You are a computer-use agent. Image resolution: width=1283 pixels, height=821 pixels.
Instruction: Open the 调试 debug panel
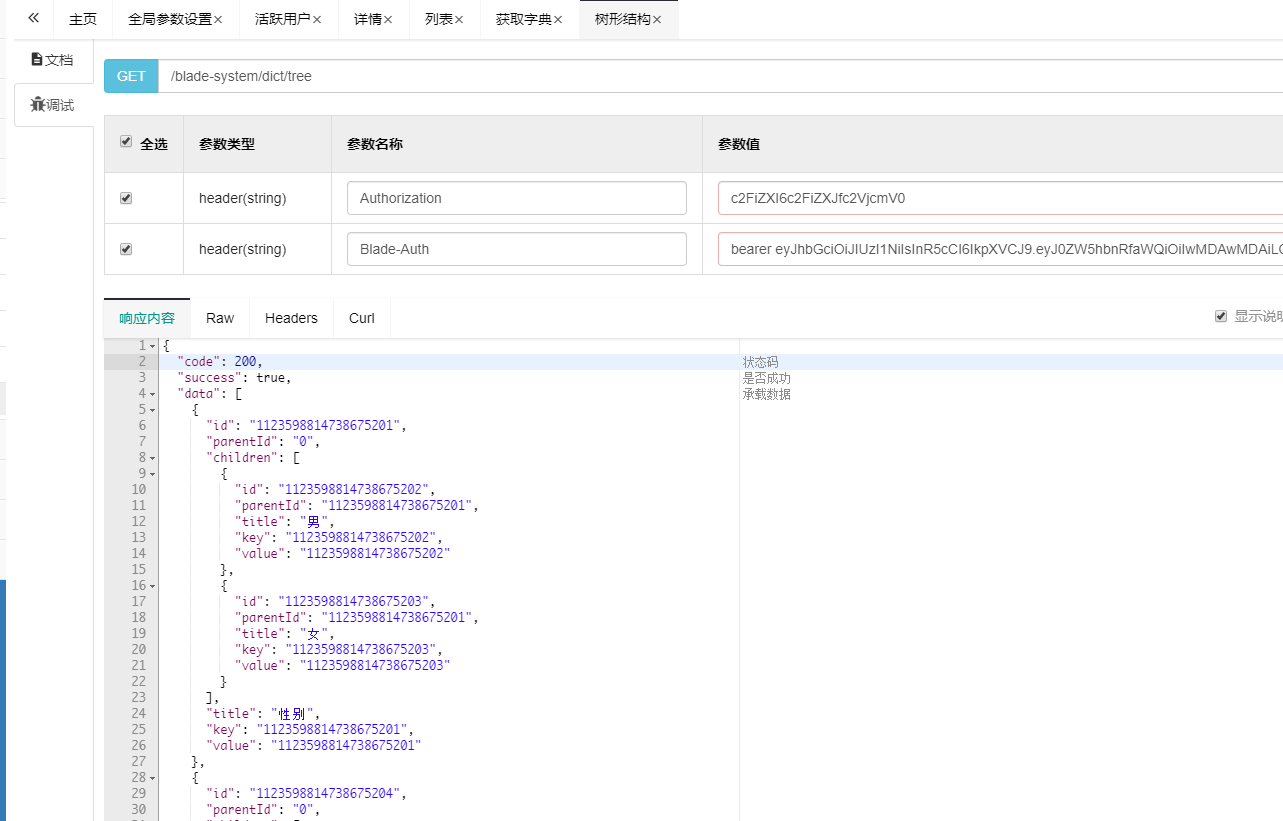[53, 104]
